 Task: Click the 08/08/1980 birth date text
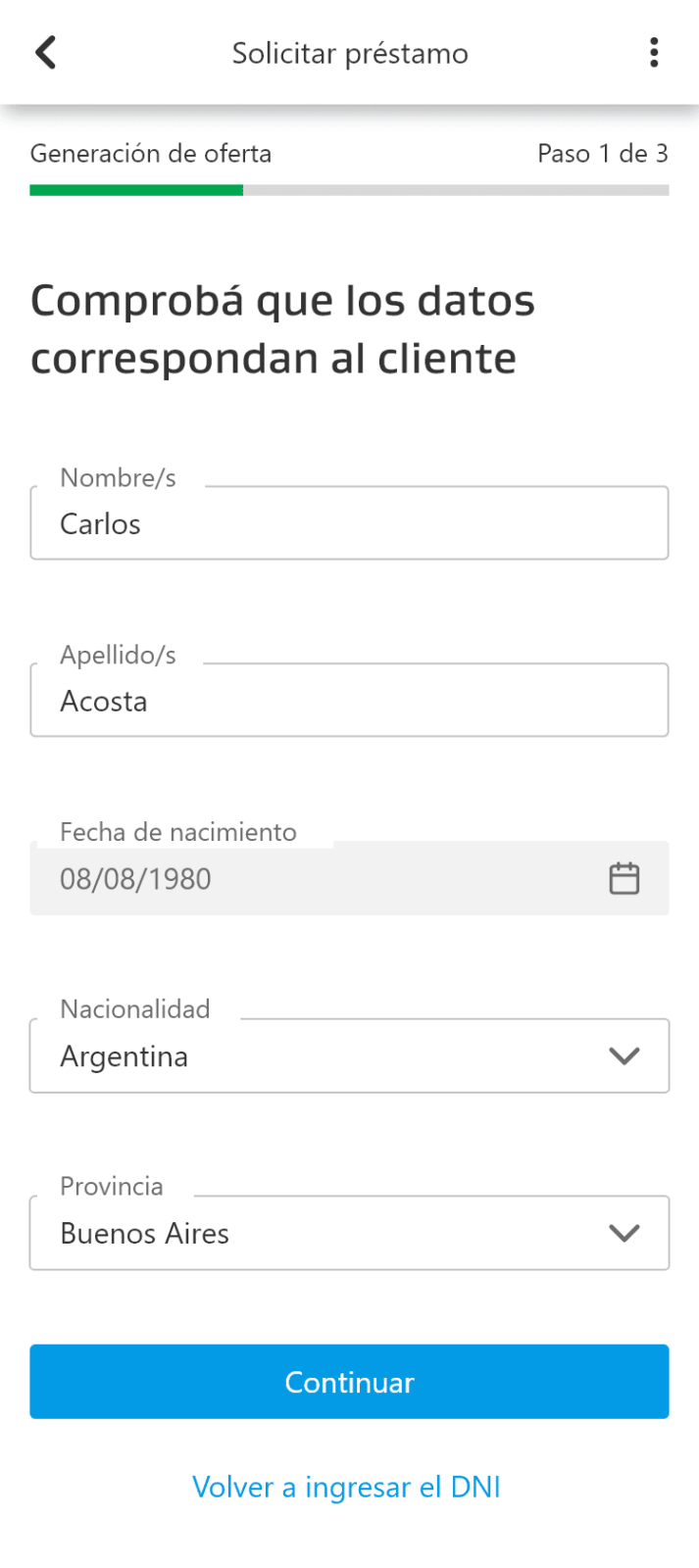[135, 879]
